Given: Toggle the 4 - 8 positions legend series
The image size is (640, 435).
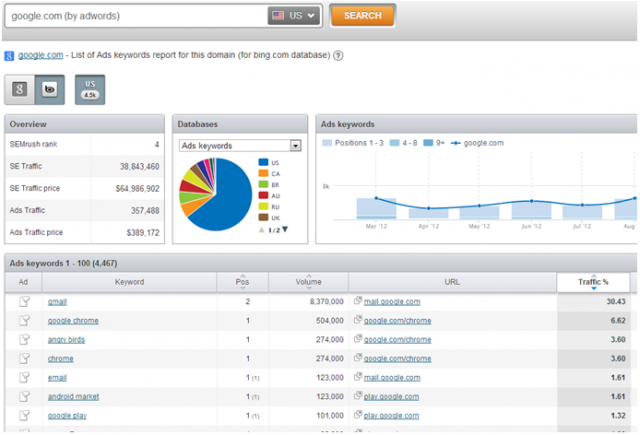Looking at the screenshot, I should pyautogui.click(x=401, y=144).
